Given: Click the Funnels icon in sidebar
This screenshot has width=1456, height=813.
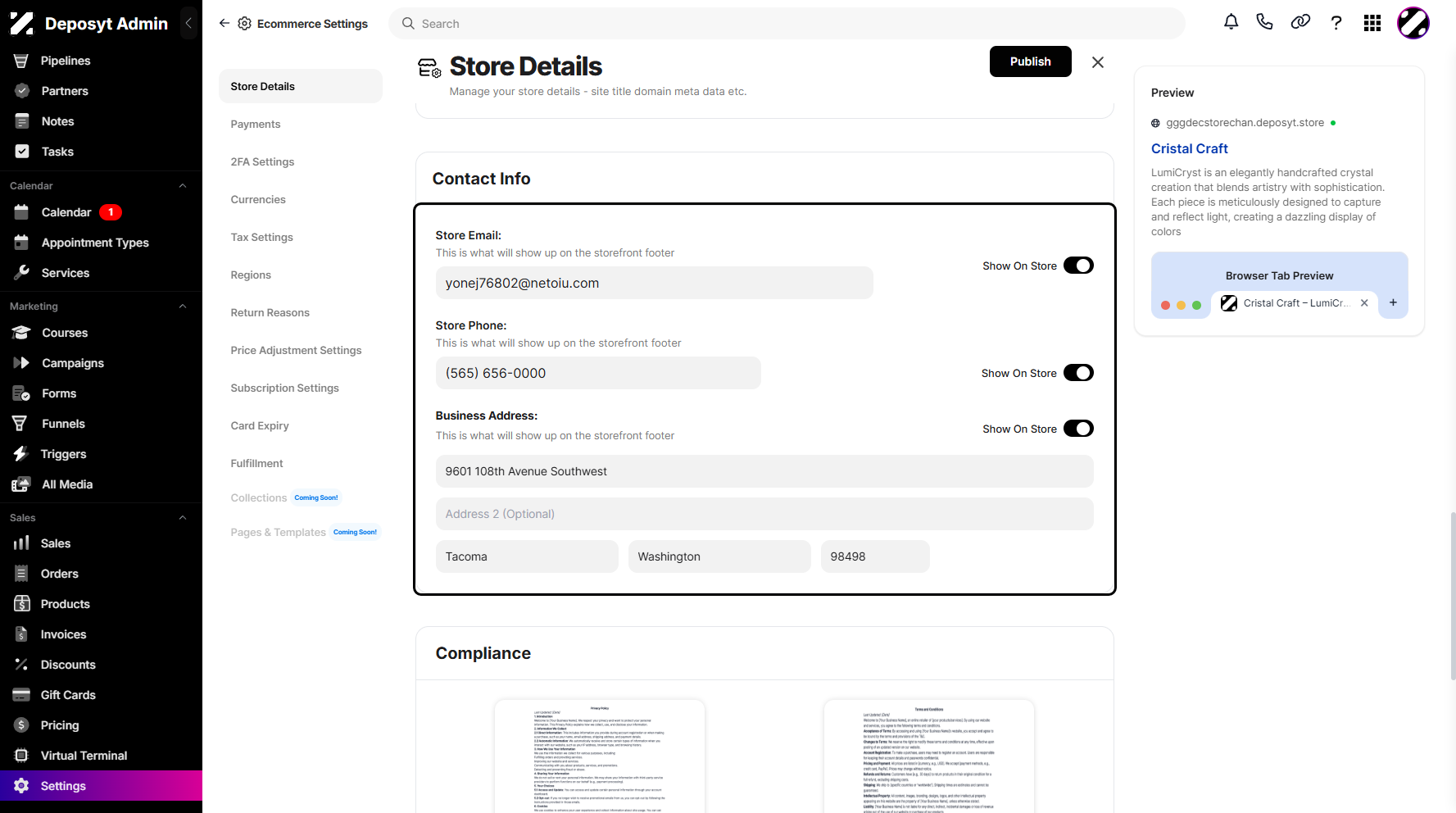Looking at the screenshot, I should [21, 424].
